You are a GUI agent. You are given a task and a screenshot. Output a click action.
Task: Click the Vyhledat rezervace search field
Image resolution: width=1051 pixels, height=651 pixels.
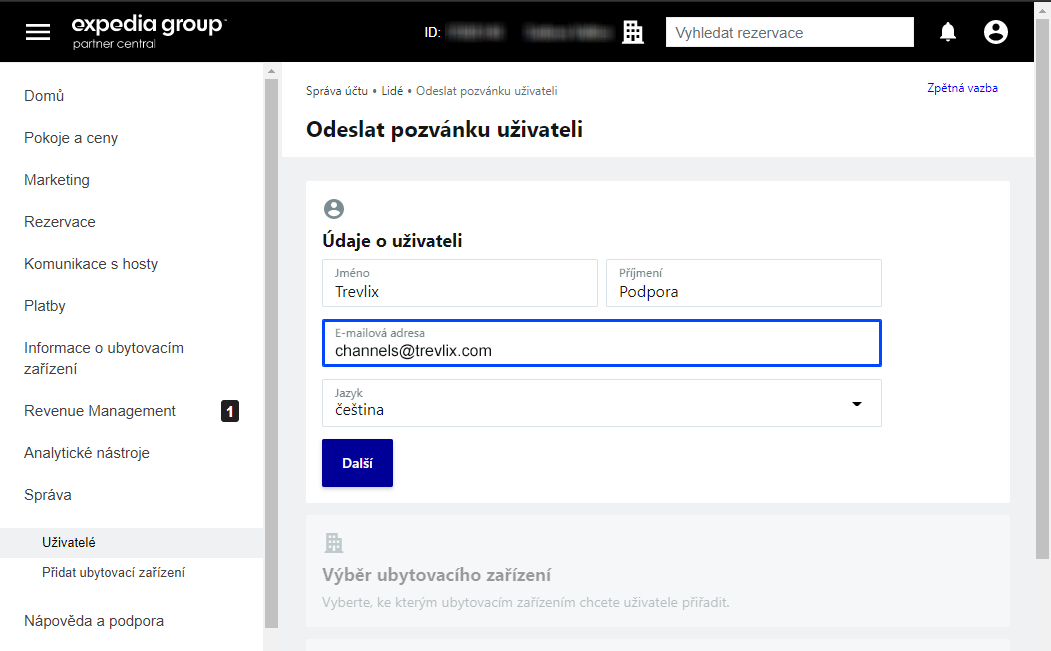point(789,31)
